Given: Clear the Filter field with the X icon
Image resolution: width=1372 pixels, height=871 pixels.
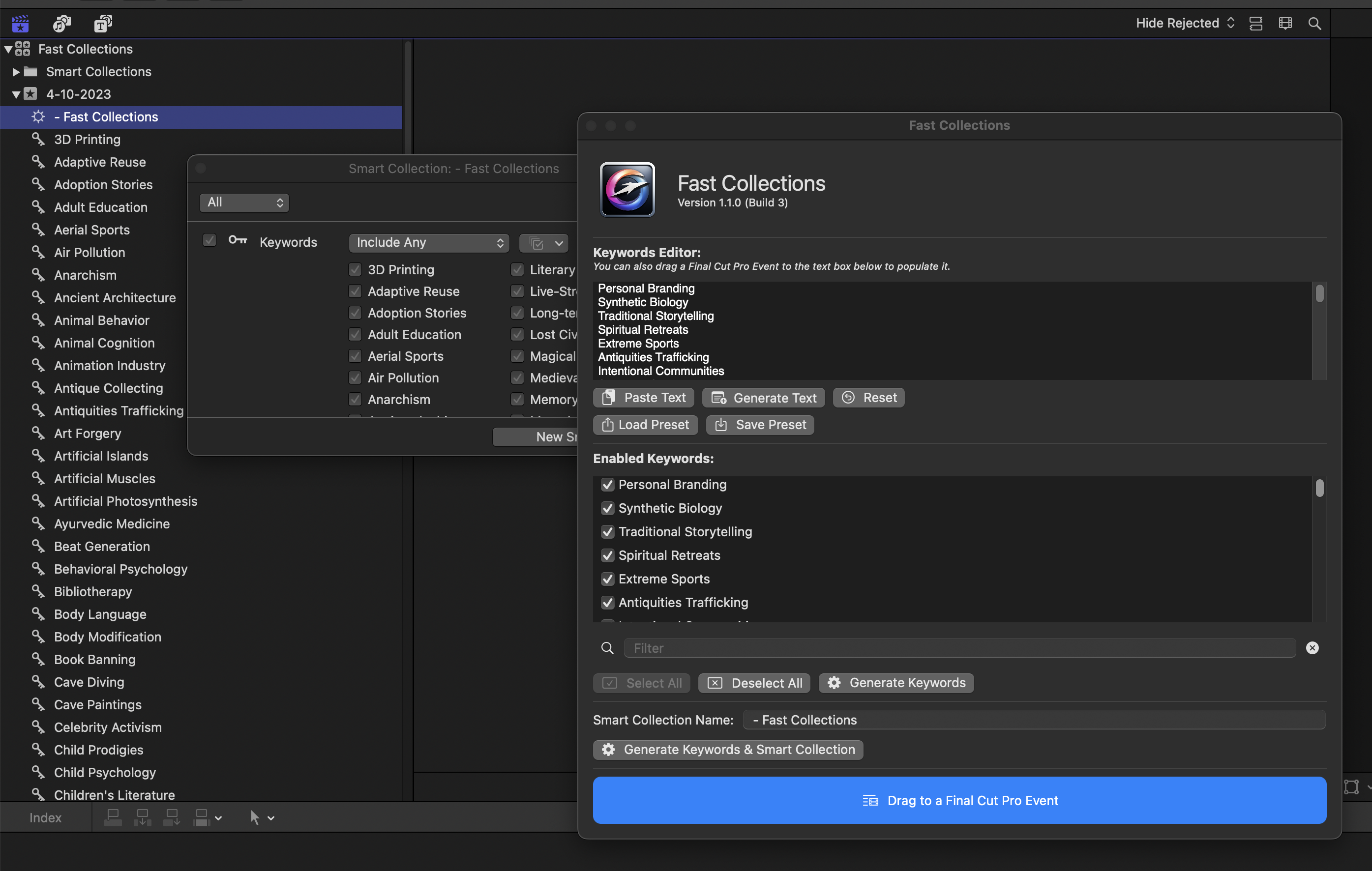Looking at the screenshot, I should 1312,648.
